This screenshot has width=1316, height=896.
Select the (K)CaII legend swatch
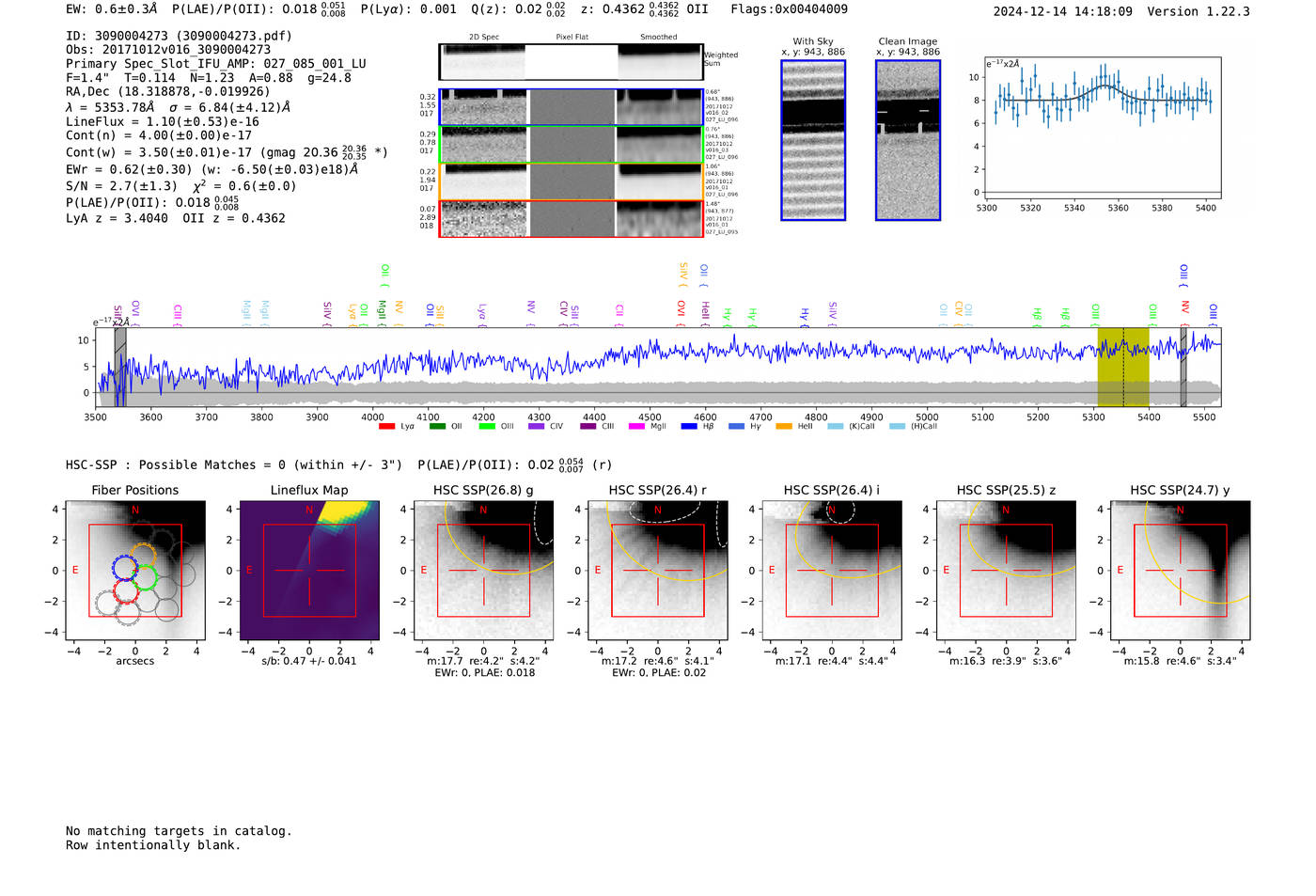835,427
